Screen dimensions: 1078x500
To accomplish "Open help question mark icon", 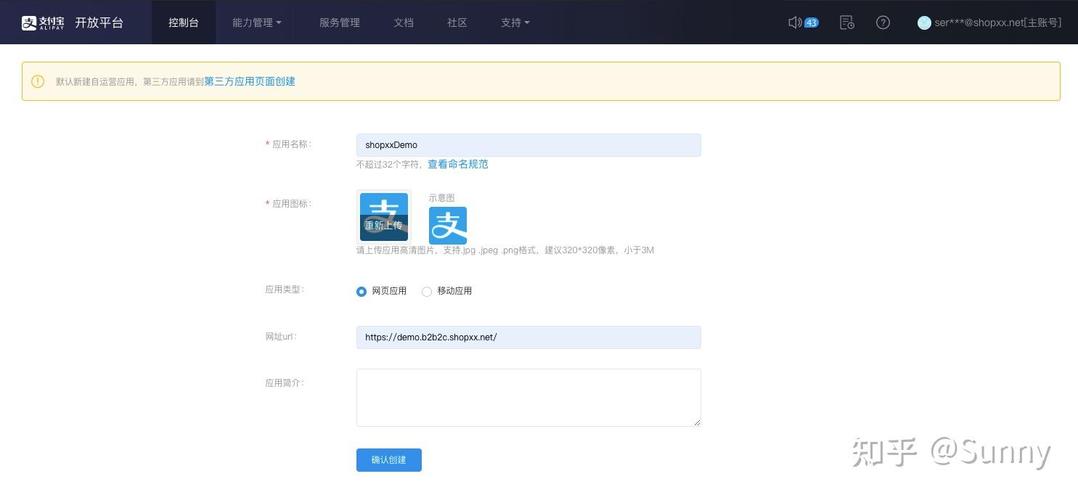I will (x=883, y=22).
